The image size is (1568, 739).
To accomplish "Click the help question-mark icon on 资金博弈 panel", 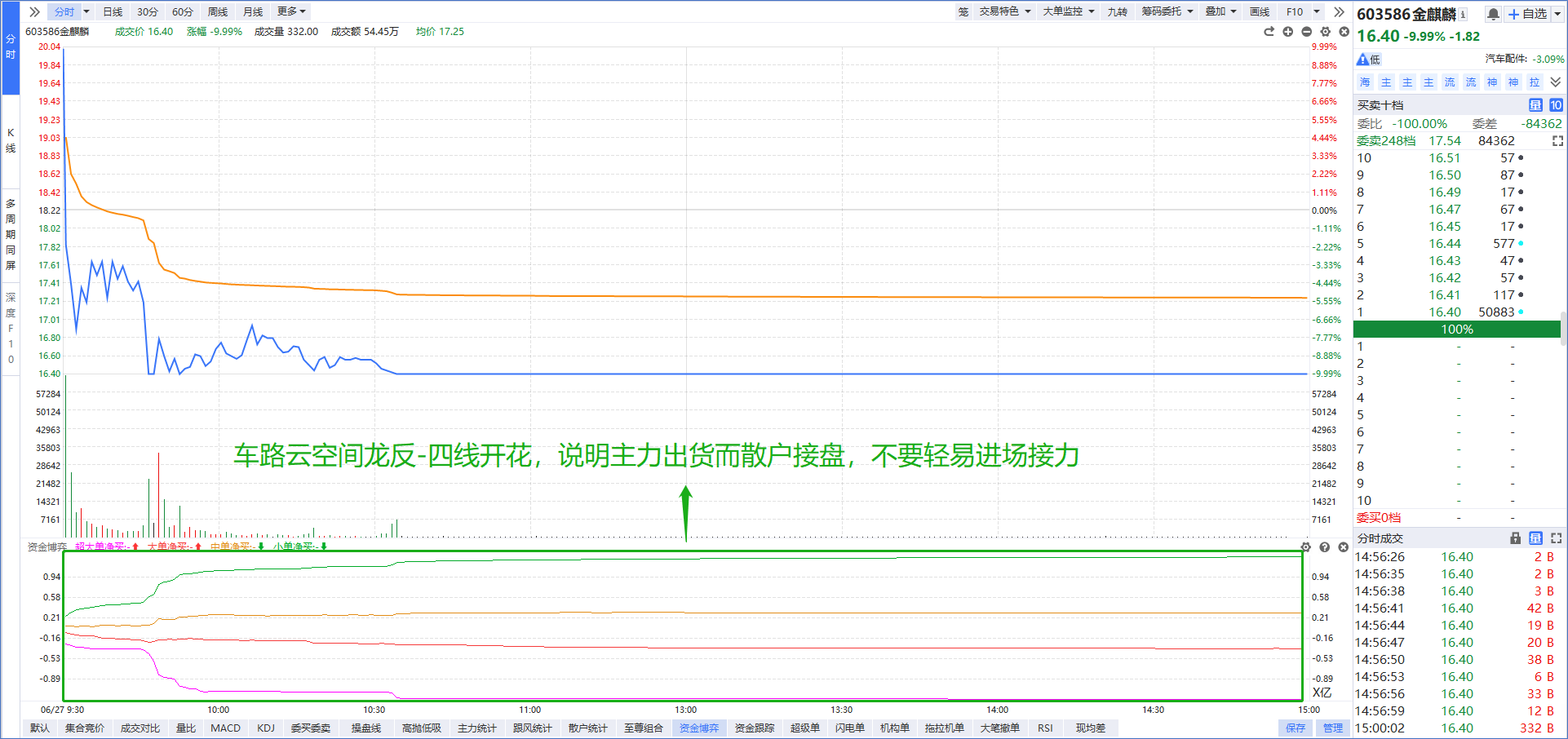I will pos(1324,547).
